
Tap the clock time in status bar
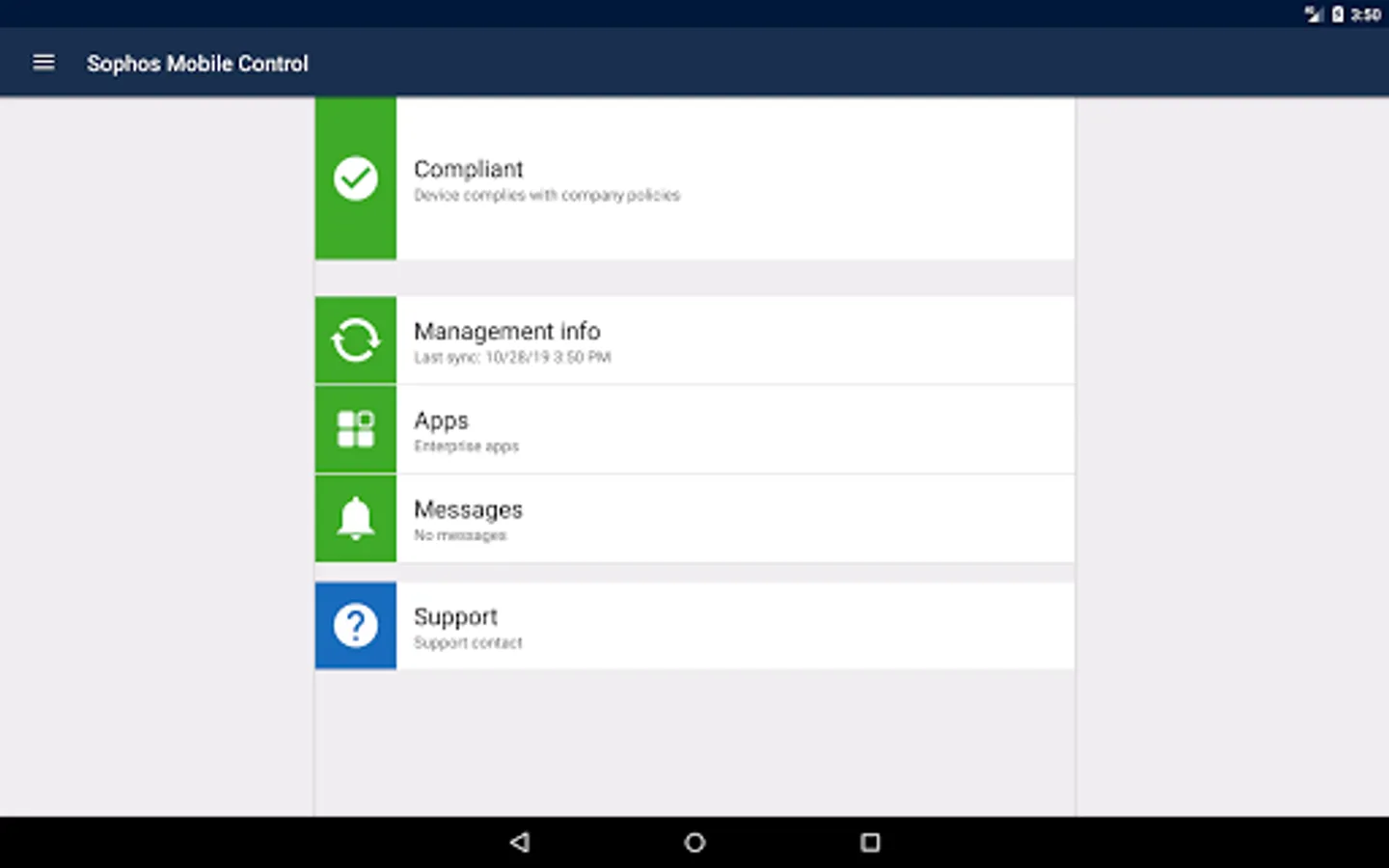[x=1366, y=14]
